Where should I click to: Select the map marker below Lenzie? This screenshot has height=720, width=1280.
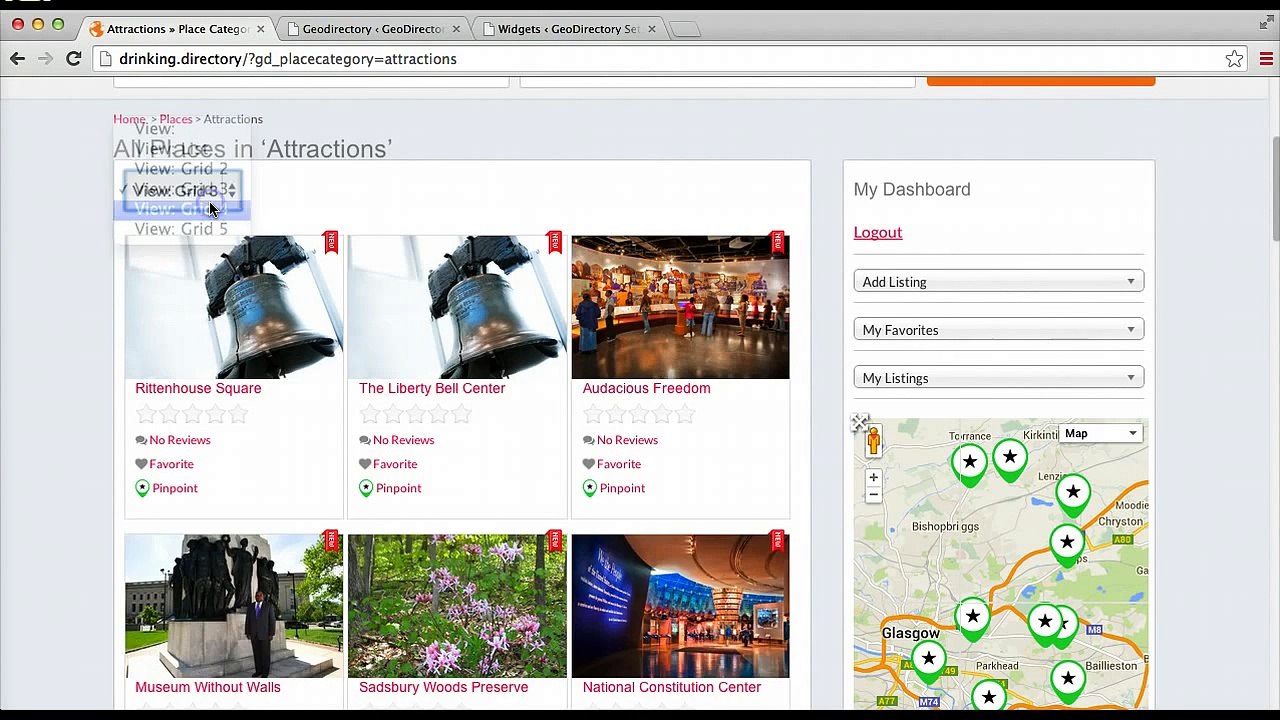tap(1073, 494)
